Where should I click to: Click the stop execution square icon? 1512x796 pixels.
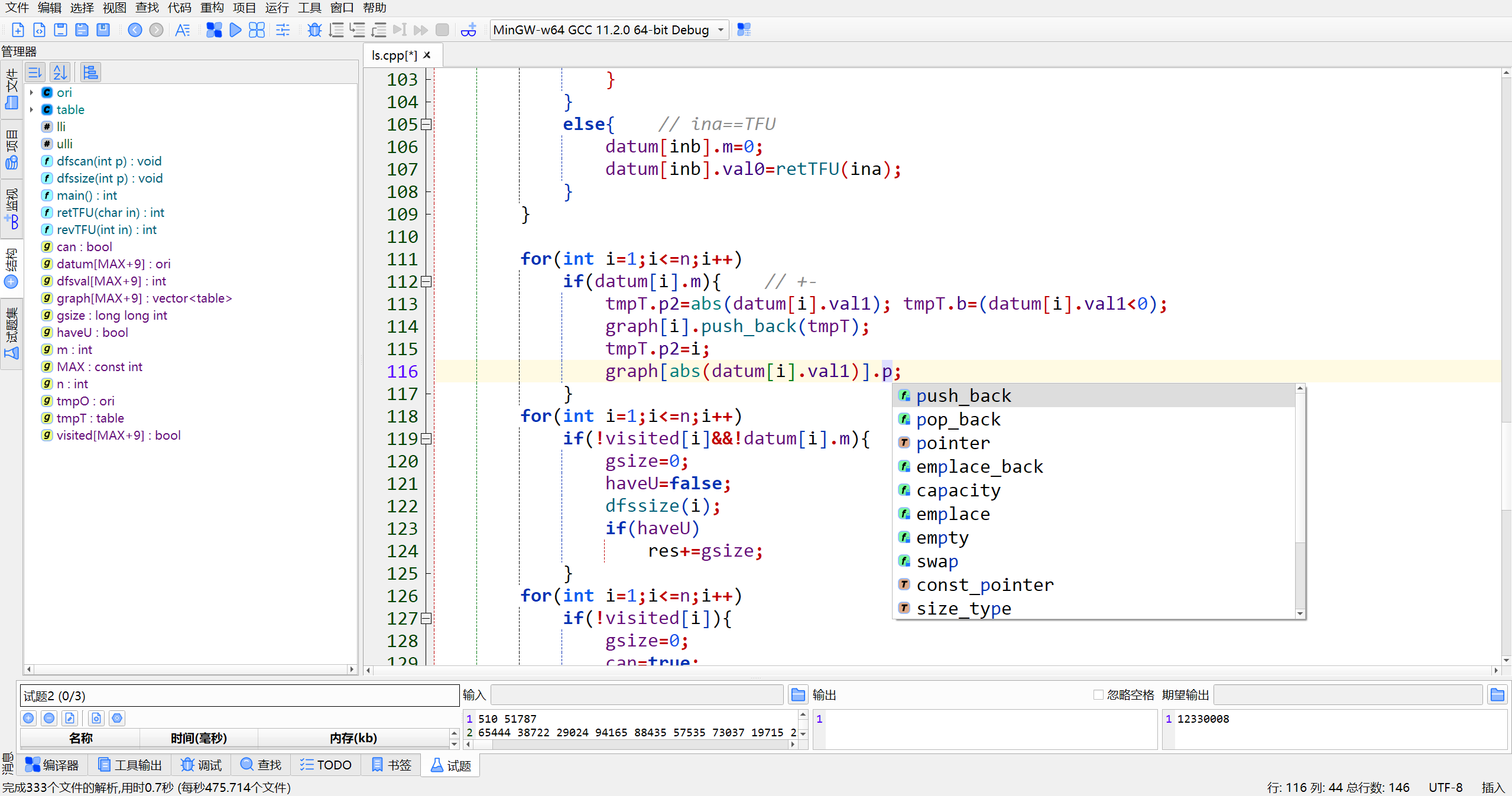click(442, 30)
